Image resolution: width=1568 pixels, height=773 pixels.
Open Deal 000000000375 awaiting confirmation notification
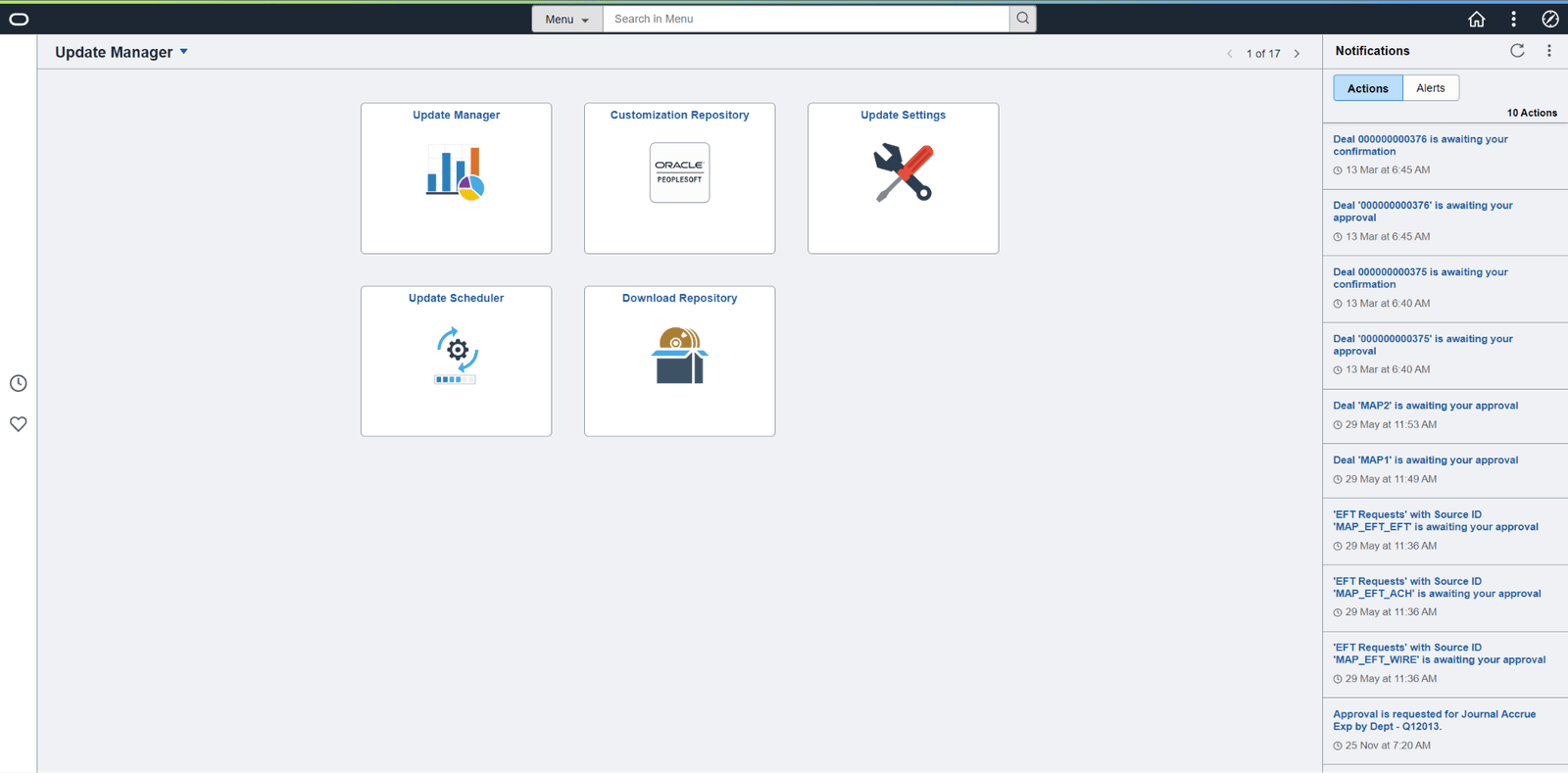pyautogui.click(x=1420, y=278)
